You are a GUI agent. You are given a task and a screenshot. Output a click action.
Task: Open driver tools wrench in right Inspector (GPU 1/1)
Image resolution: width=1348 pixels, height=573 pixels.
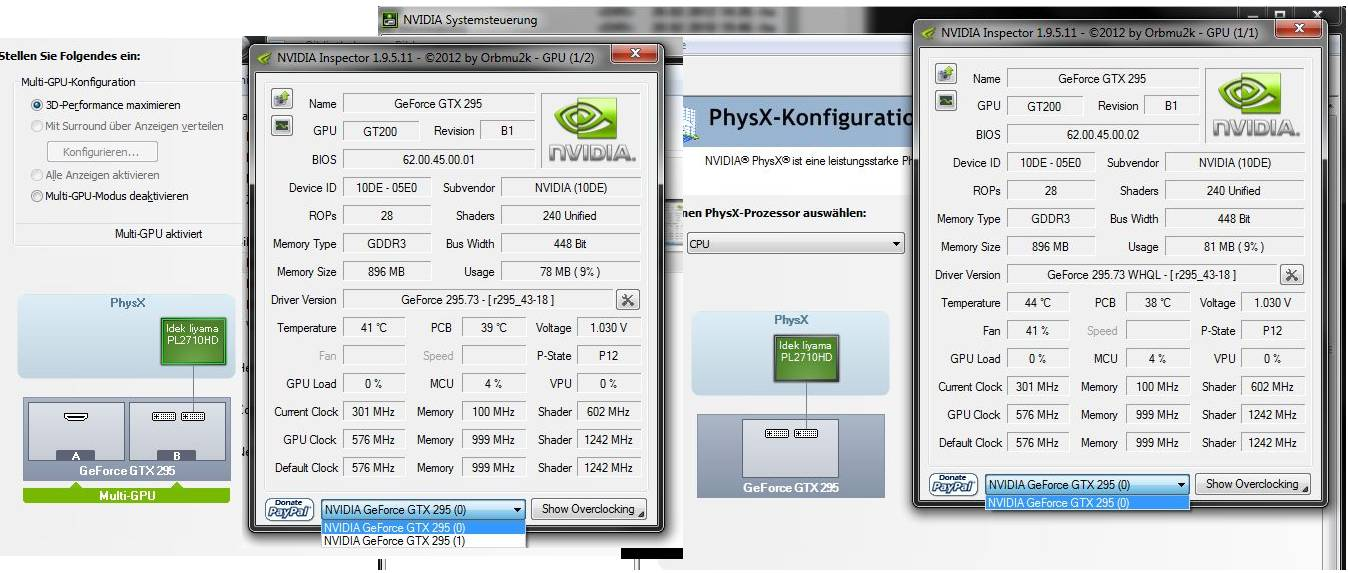pos(1291,275)
